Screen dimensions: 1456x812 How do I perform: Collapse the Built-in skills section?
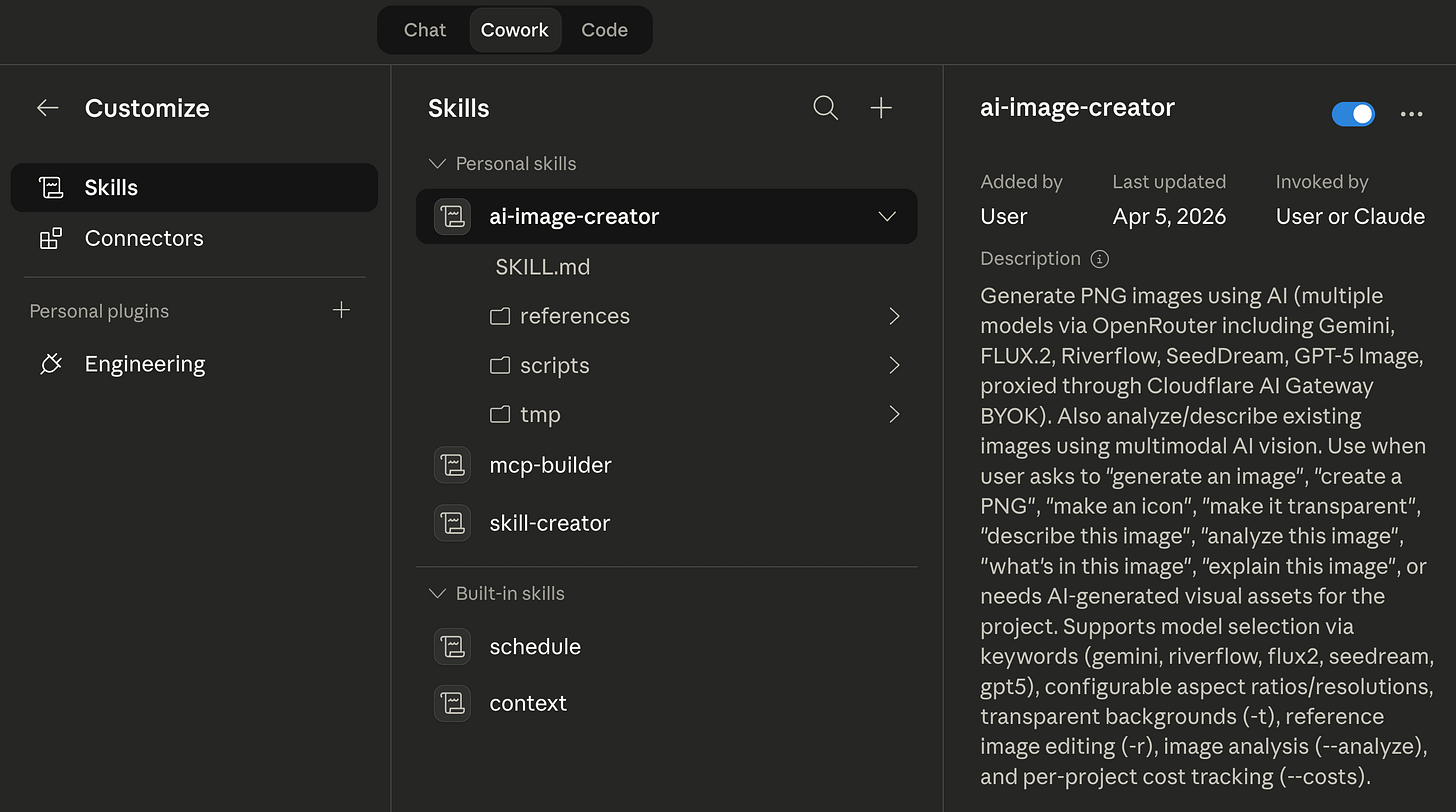436,593
